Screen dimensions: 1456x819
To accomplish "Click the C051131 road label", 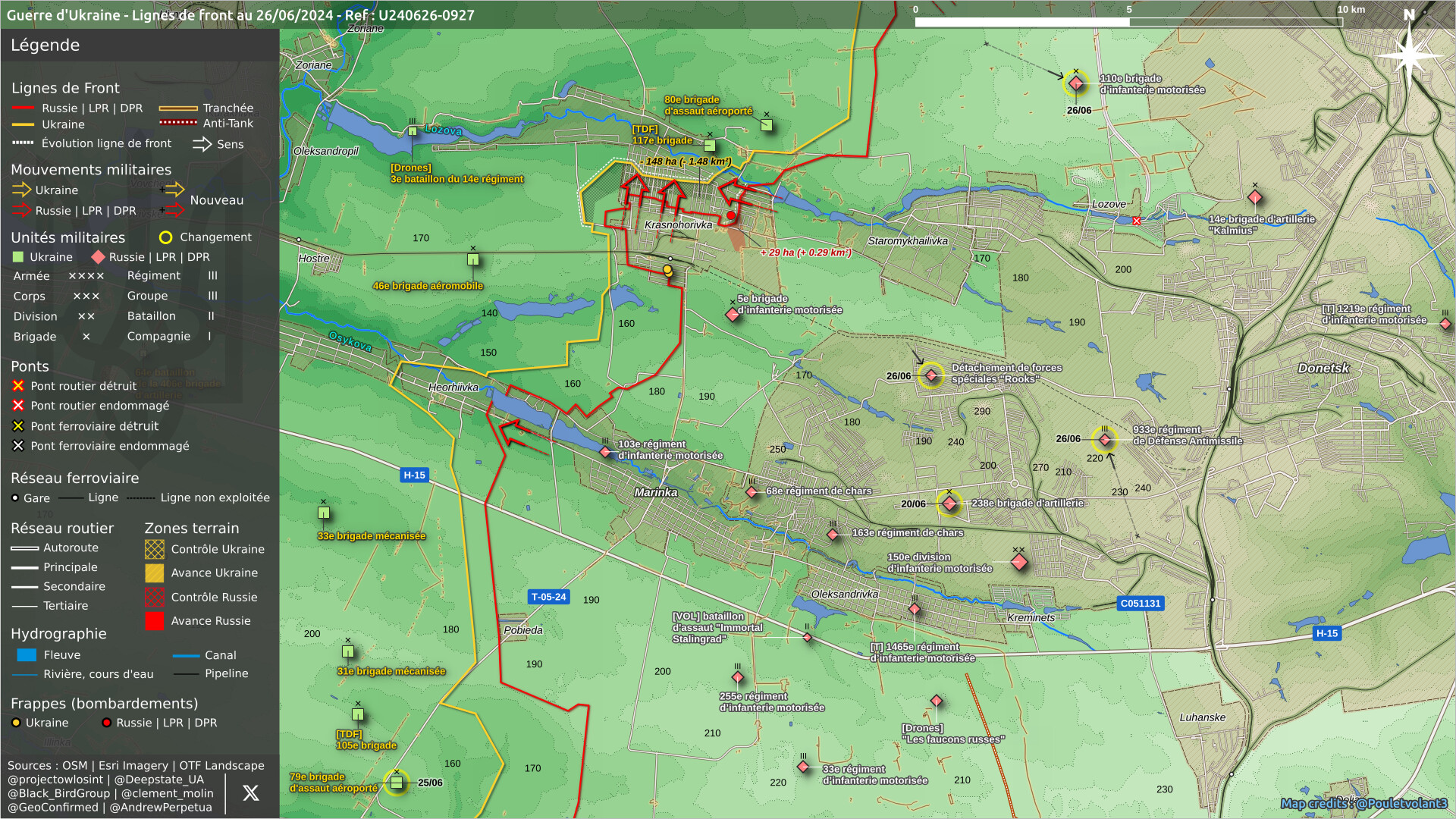I will (1140, 604).
